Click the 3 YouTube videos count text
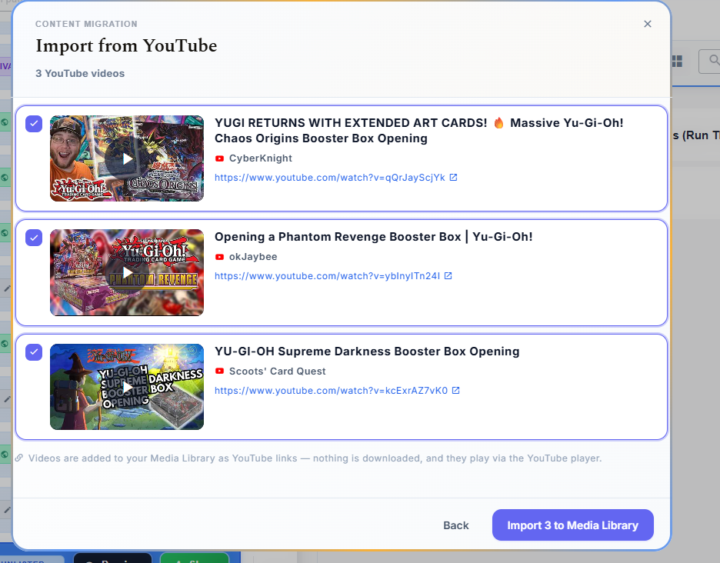 click(80, 73)
